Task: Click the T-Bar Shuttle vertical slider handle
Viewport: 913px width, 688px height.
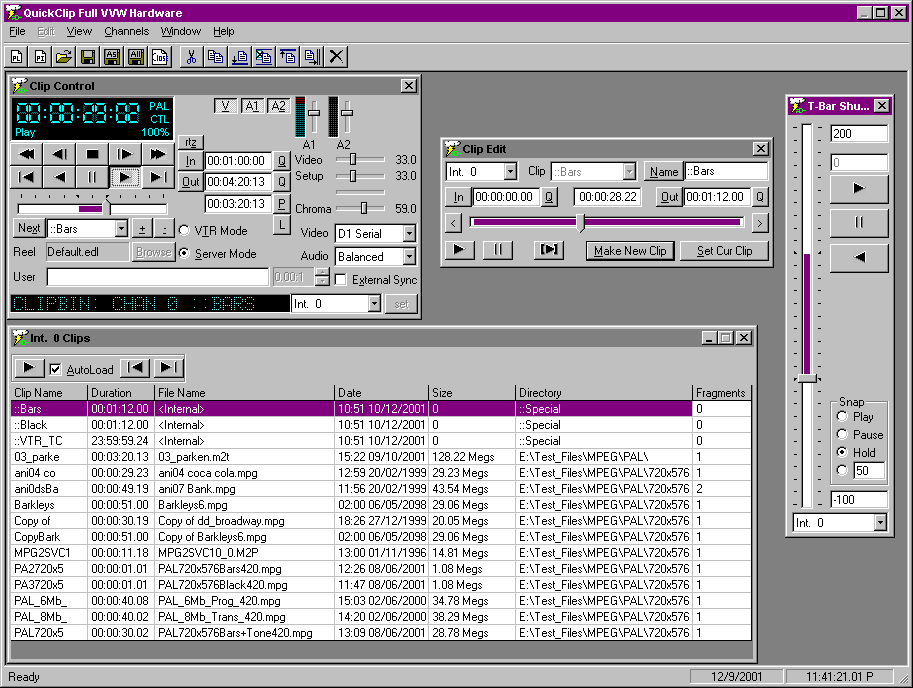Action: pos(807,378)
